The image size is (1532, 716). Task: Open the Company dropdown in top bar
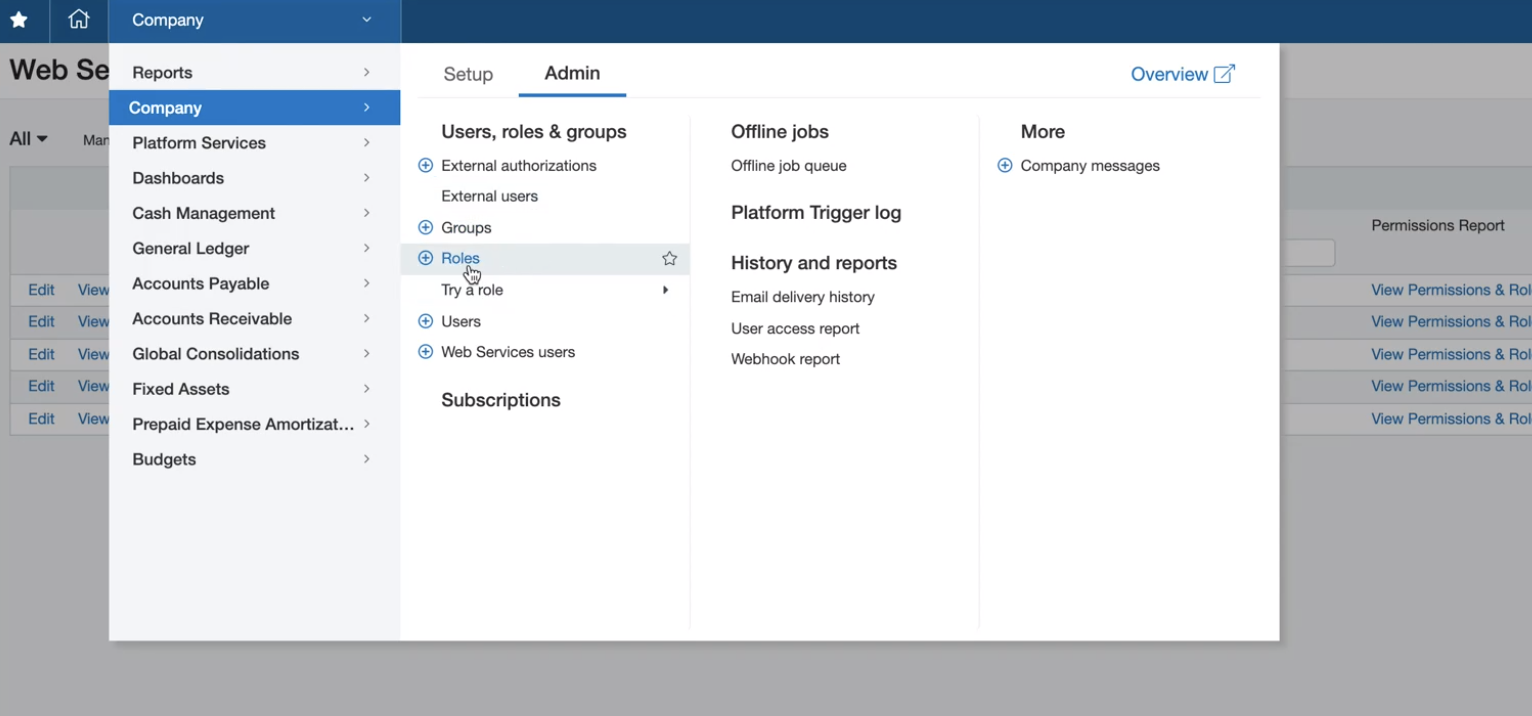point(253,20)
